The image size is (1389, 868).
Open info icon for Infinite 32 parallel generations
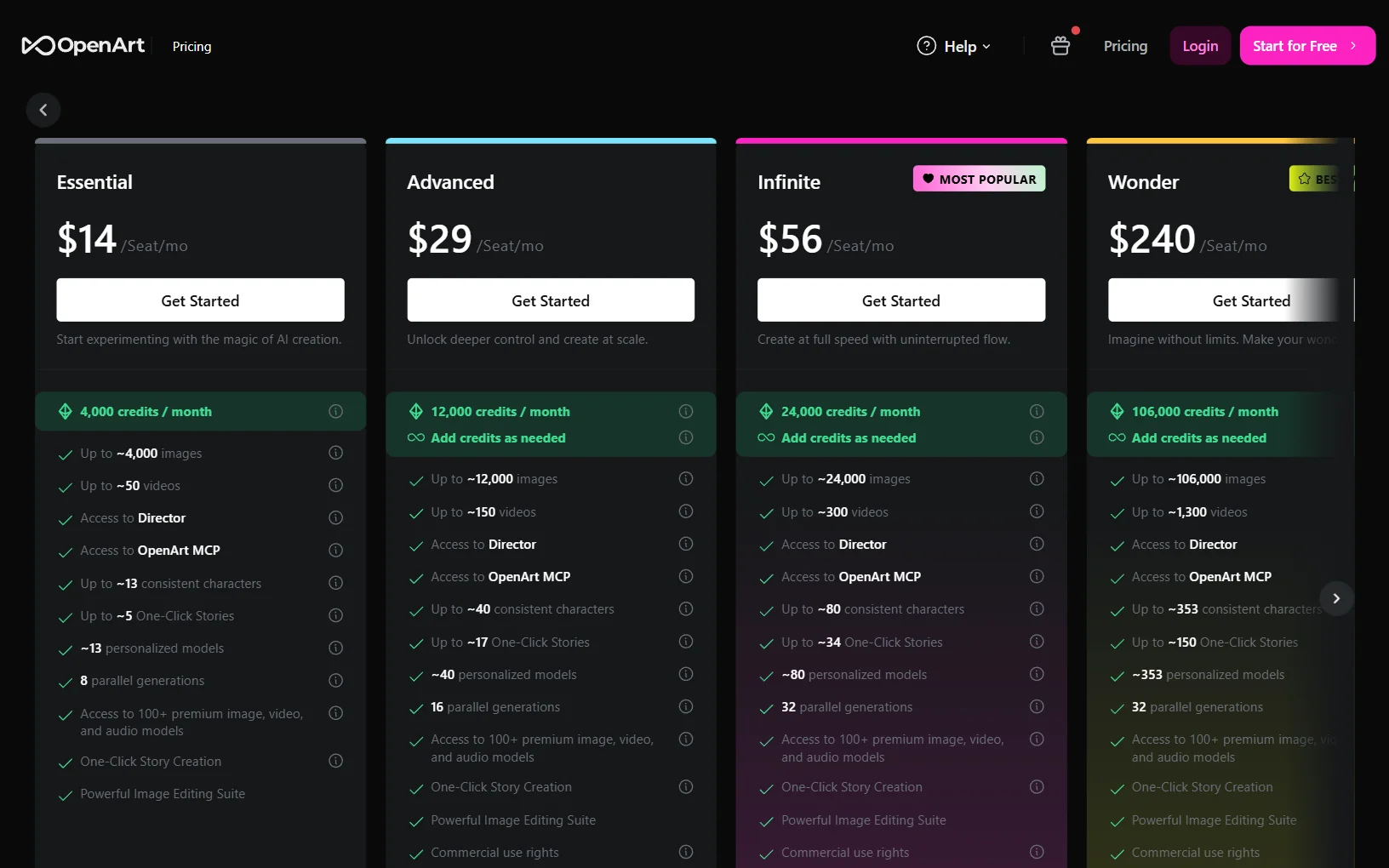point(1037,706)
